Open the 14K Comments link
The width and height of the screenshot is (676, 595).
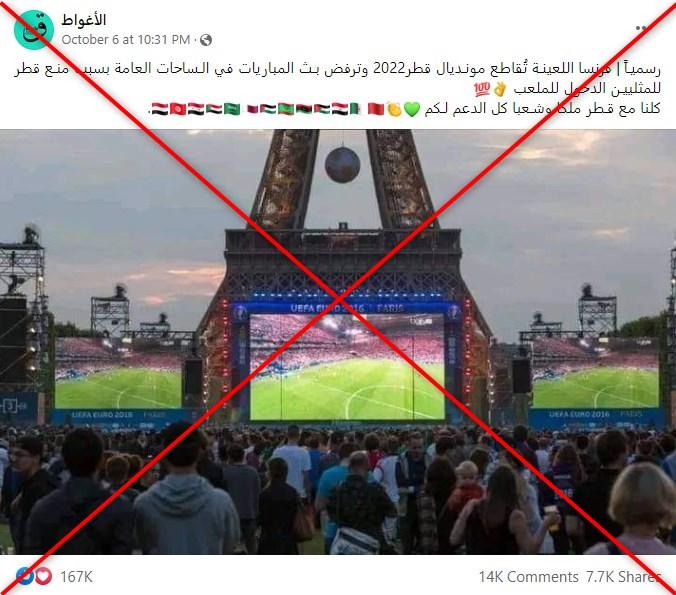(x=529, y=576)
